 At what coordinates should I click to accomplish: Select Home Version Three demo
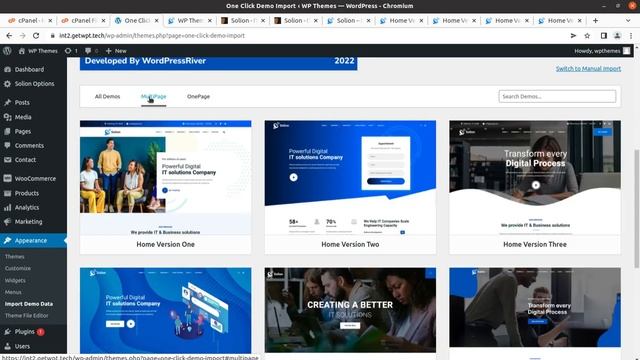coord(535,187)
